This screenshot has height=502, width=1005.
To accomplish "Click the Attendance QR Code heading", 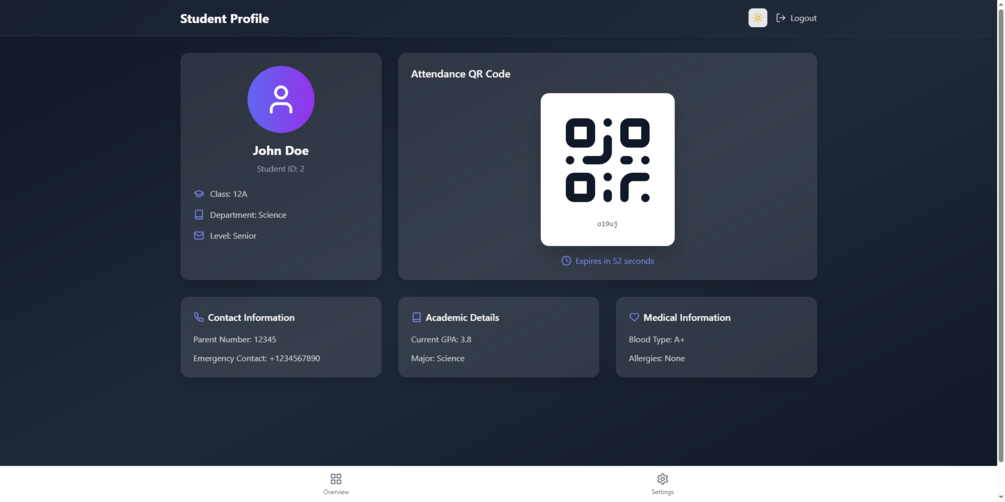I will coord(461,74).
